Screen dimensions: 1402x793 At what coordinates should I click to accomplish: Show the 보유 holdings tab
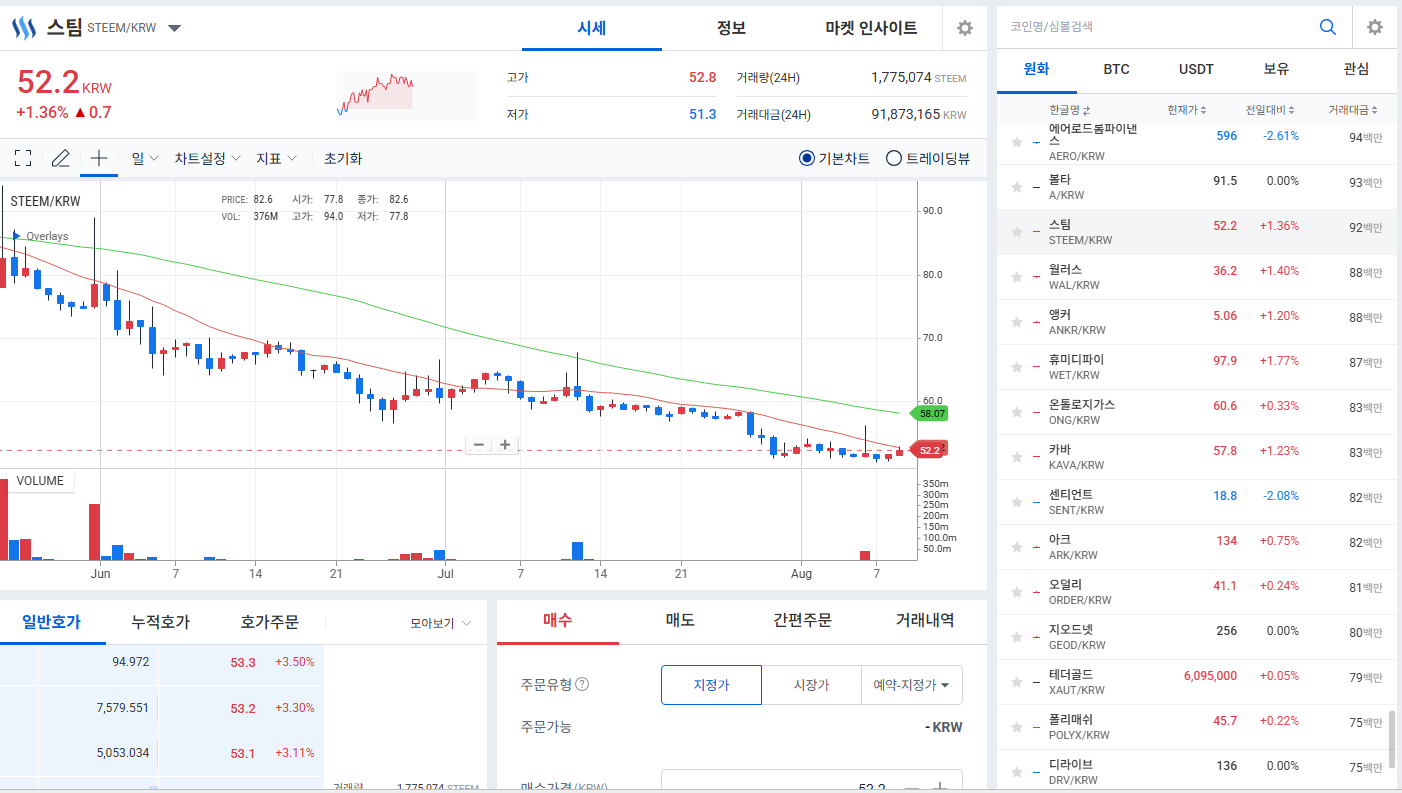[x=1276, y=69]
